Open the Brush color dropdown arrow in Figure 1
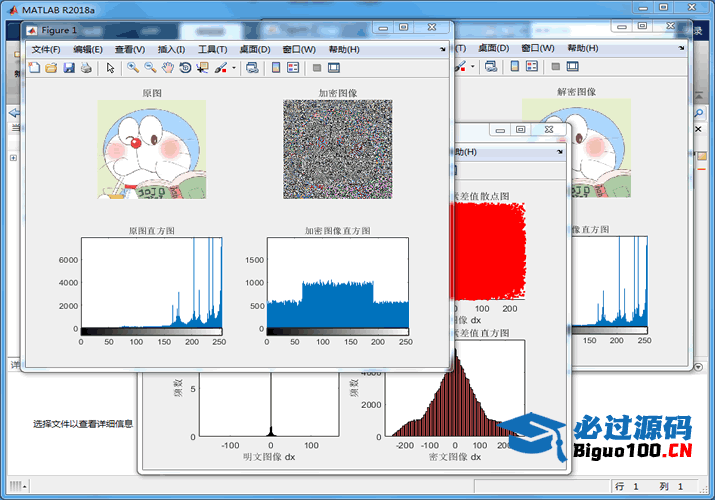Screen dimensions: 715x500 234,68
